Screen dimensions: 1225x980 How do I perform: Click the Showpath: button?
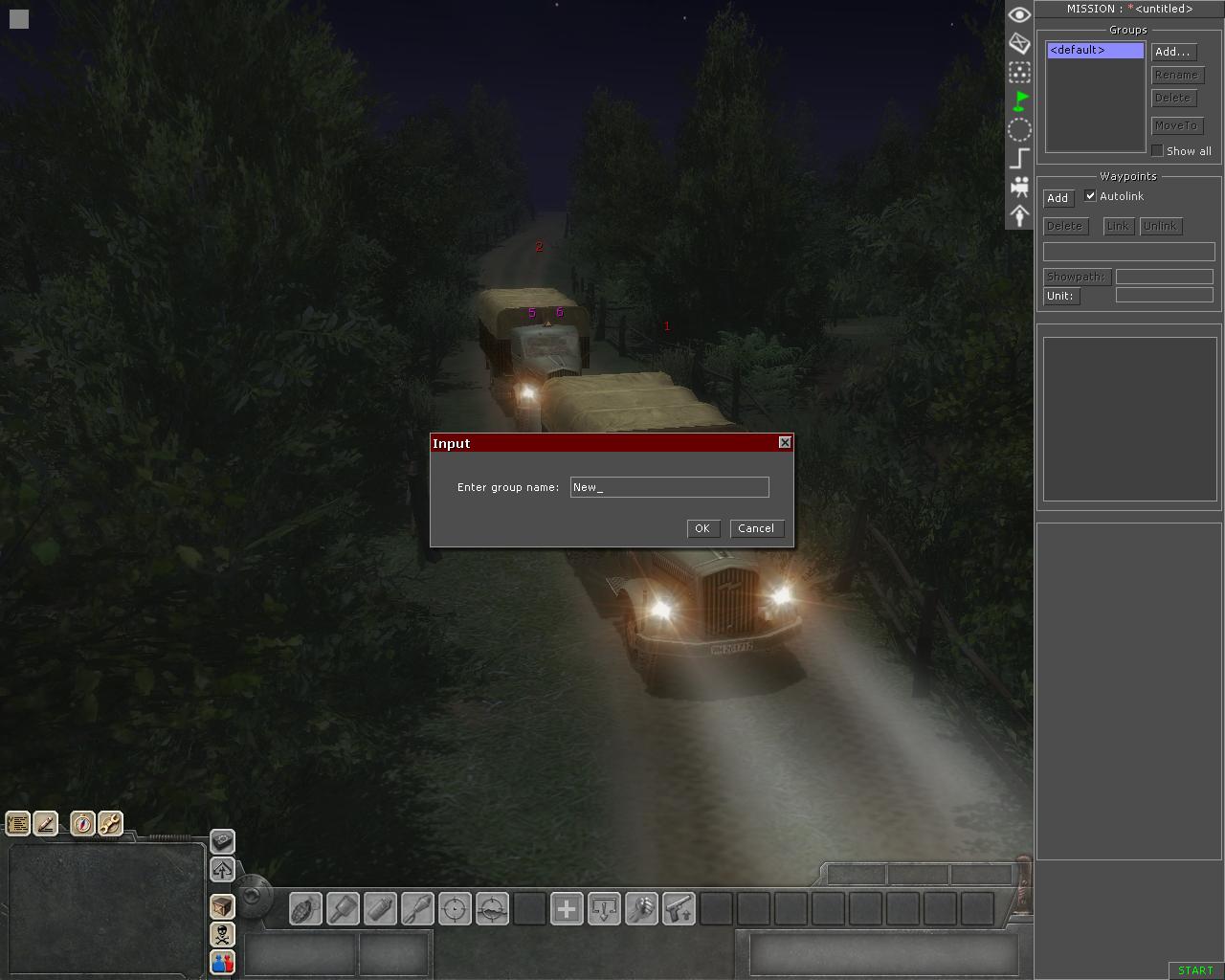(x=1077, y=277)
